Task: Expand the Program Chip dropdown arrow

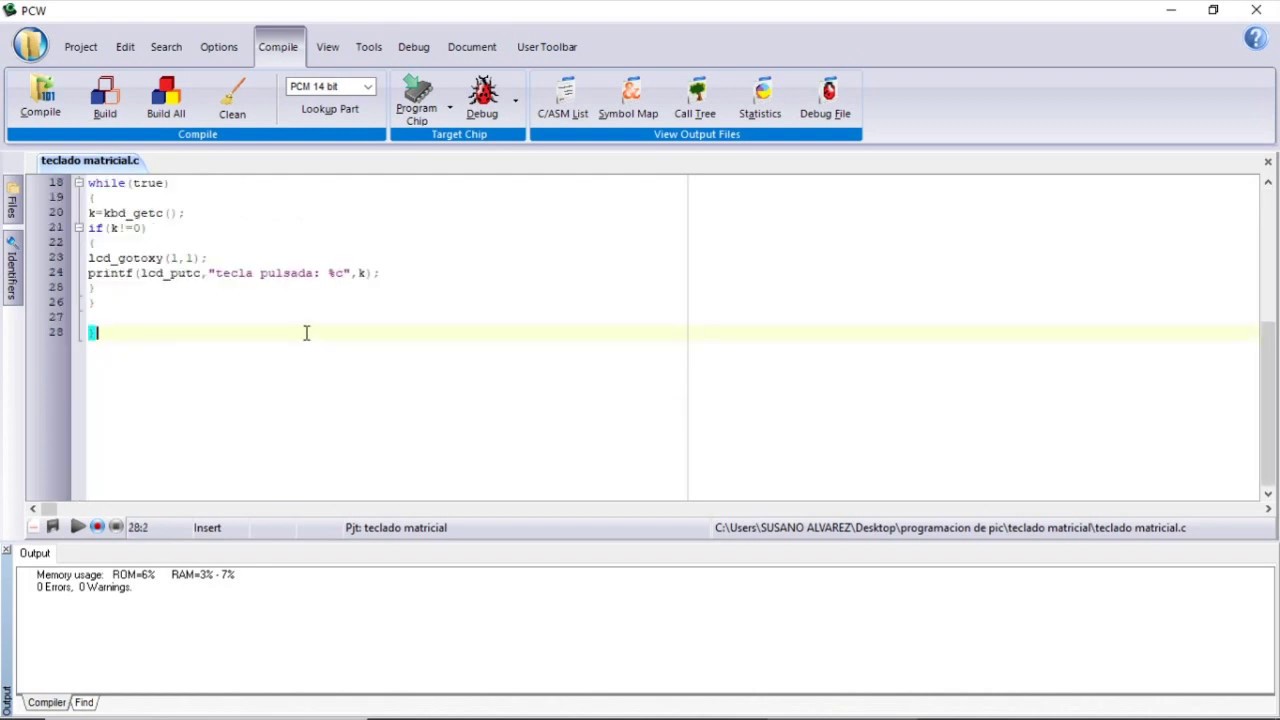Action: pyautogui.click(x=450, y=107)
